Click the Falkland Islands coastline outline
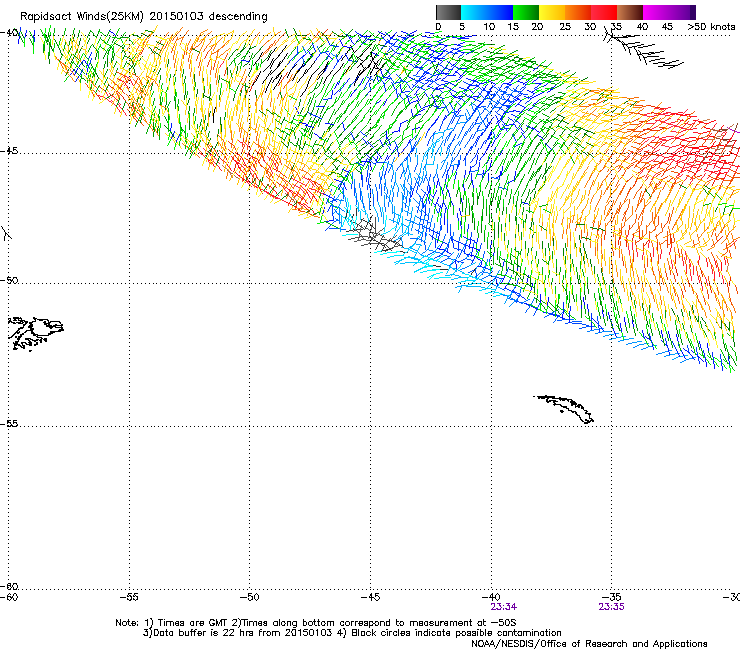This screenshot has width=740, height=650. click(x=36, y=334)
